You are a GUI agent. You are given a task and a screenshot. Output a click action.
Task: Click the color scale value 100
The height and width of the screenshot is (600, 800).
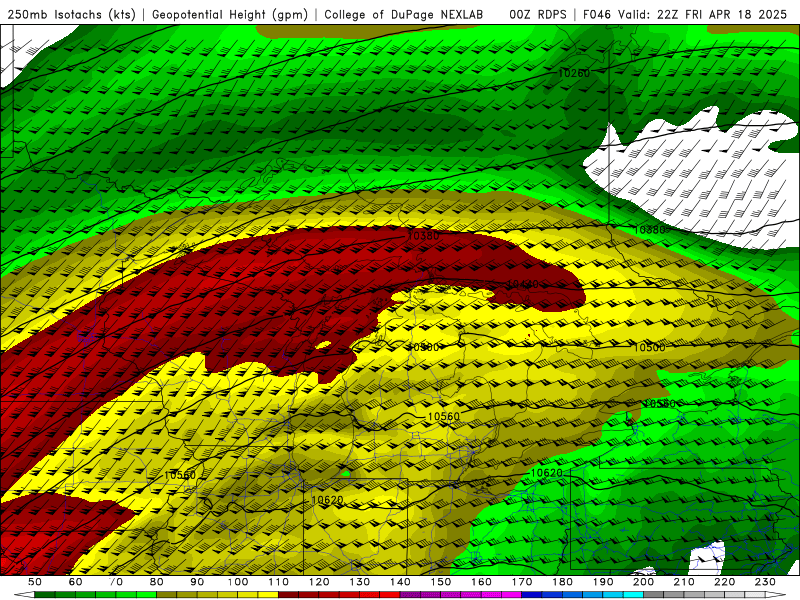point(238,582)
